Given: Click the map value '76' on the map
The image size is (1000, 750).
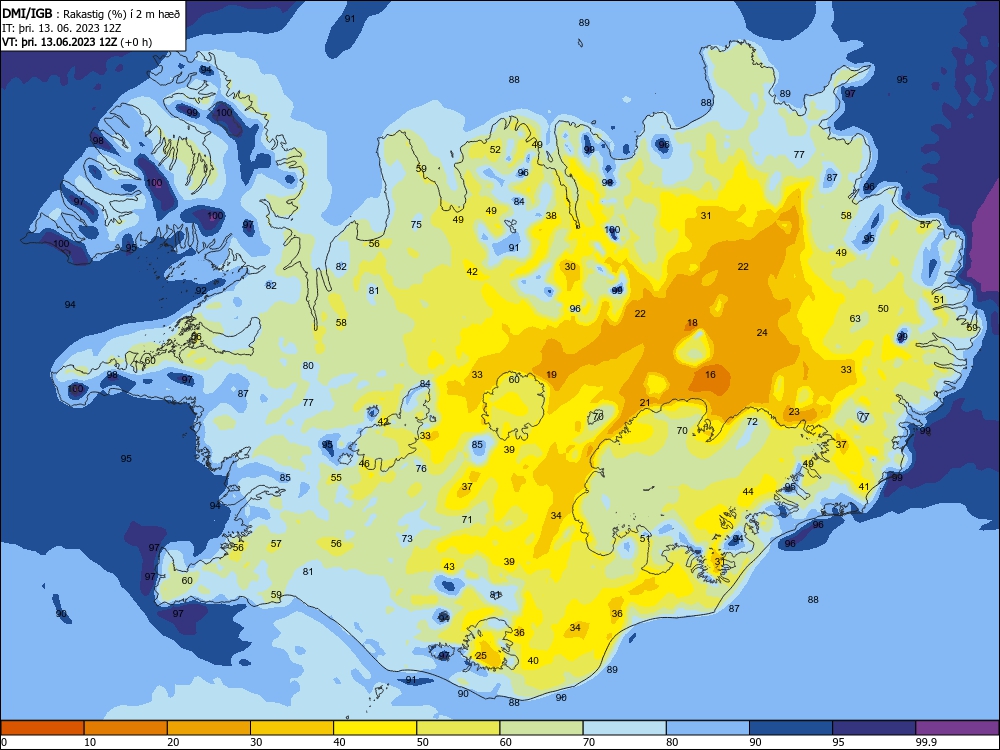Looking at the screenshot, I should (x=421, y=468).
